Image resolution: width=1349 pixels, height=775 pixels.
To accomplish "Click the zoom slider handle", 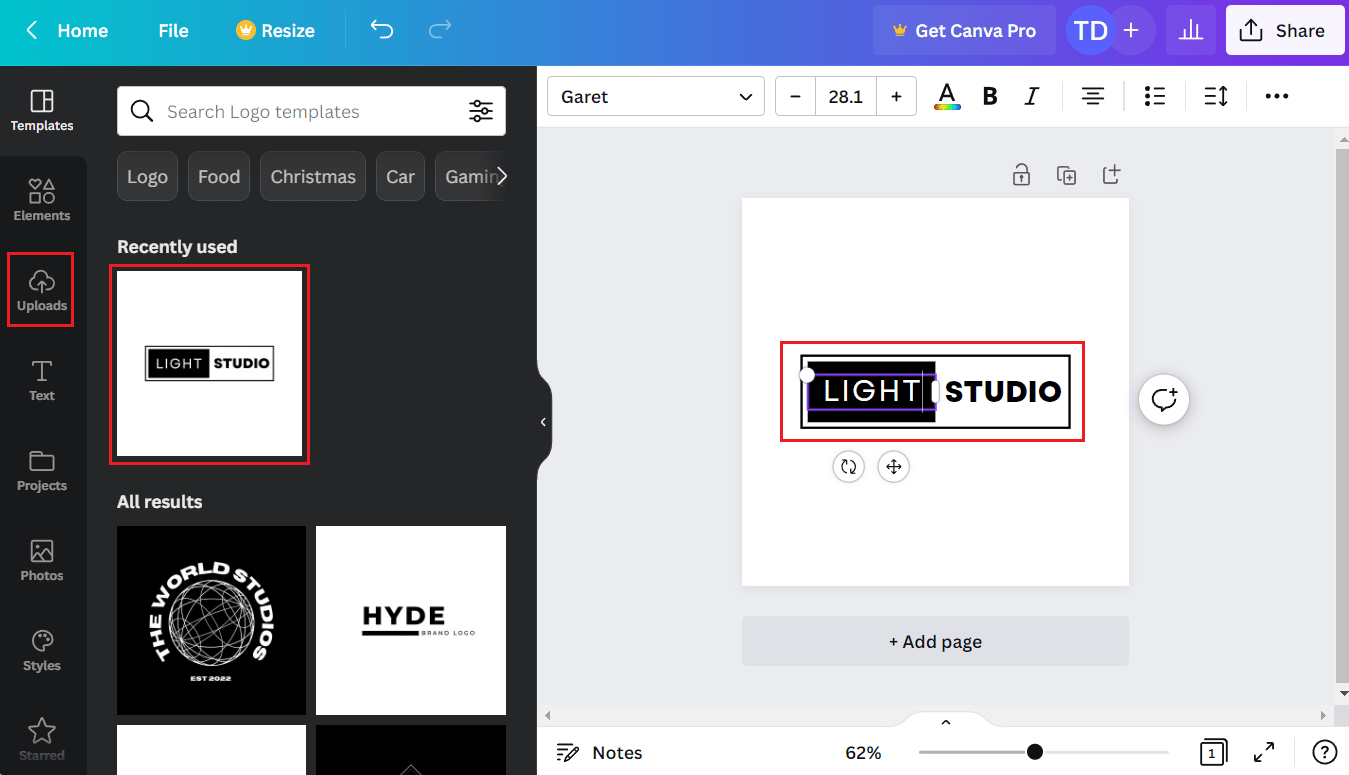I will (x=1035, y=751).
